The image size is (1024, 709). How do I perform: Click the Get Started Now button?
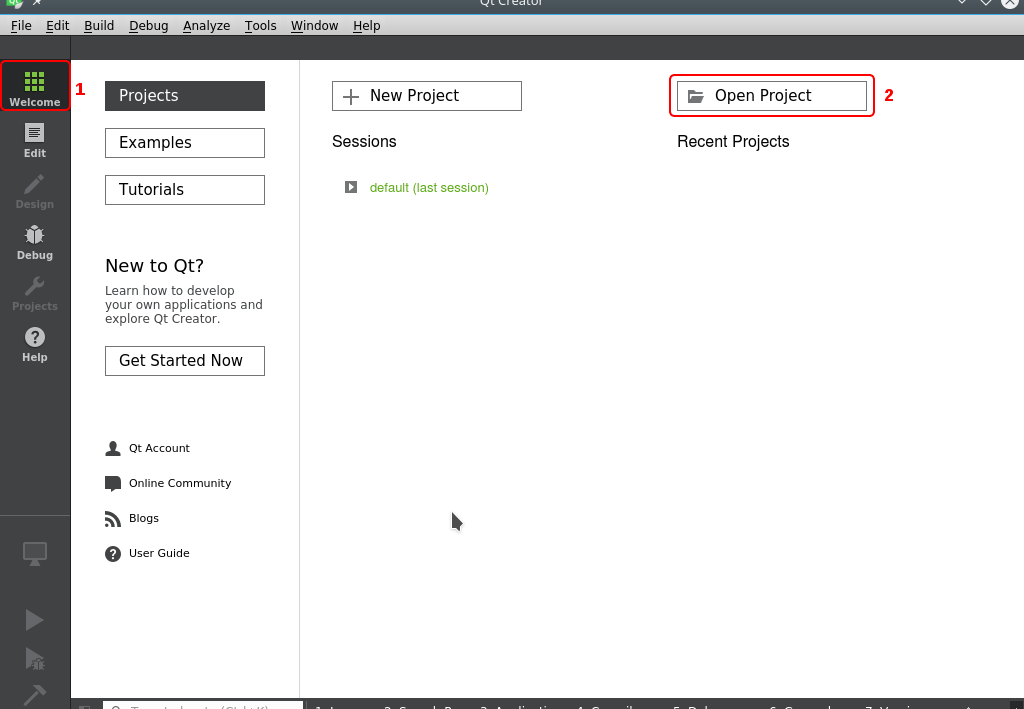(185, 361)
